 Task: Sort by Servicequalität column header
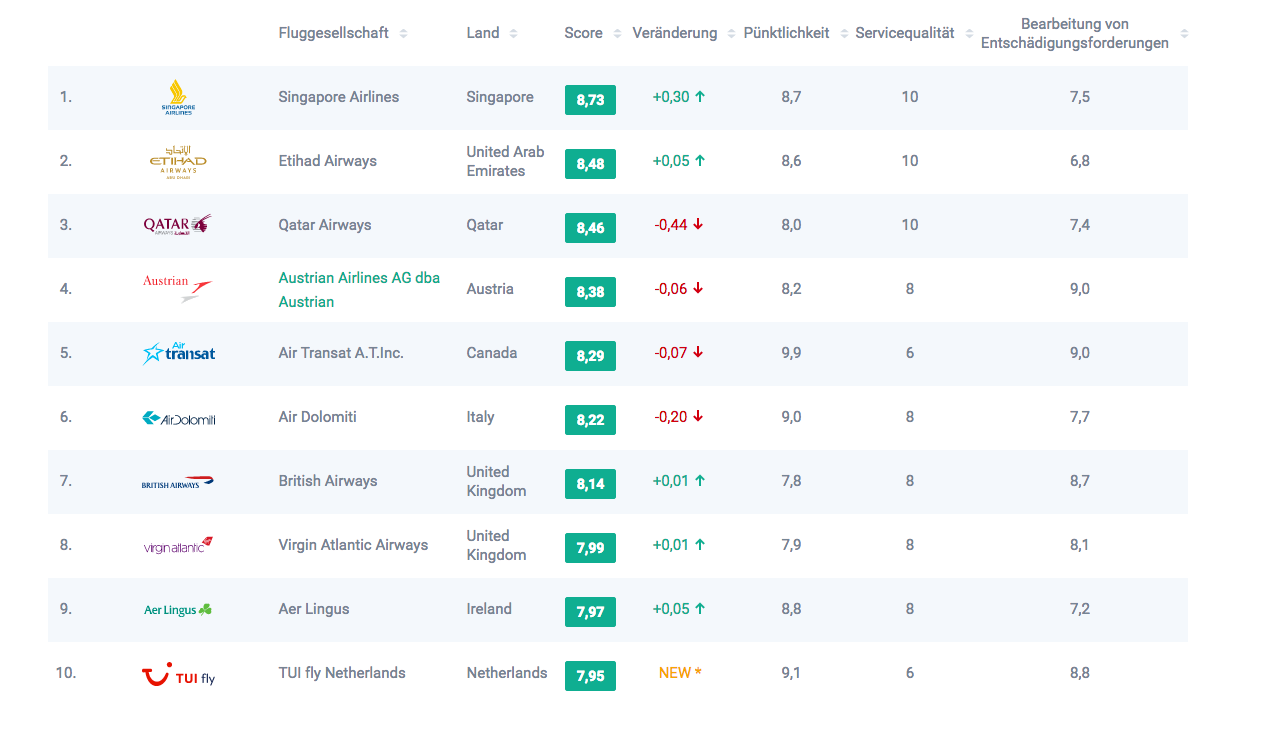click(905, 33)
